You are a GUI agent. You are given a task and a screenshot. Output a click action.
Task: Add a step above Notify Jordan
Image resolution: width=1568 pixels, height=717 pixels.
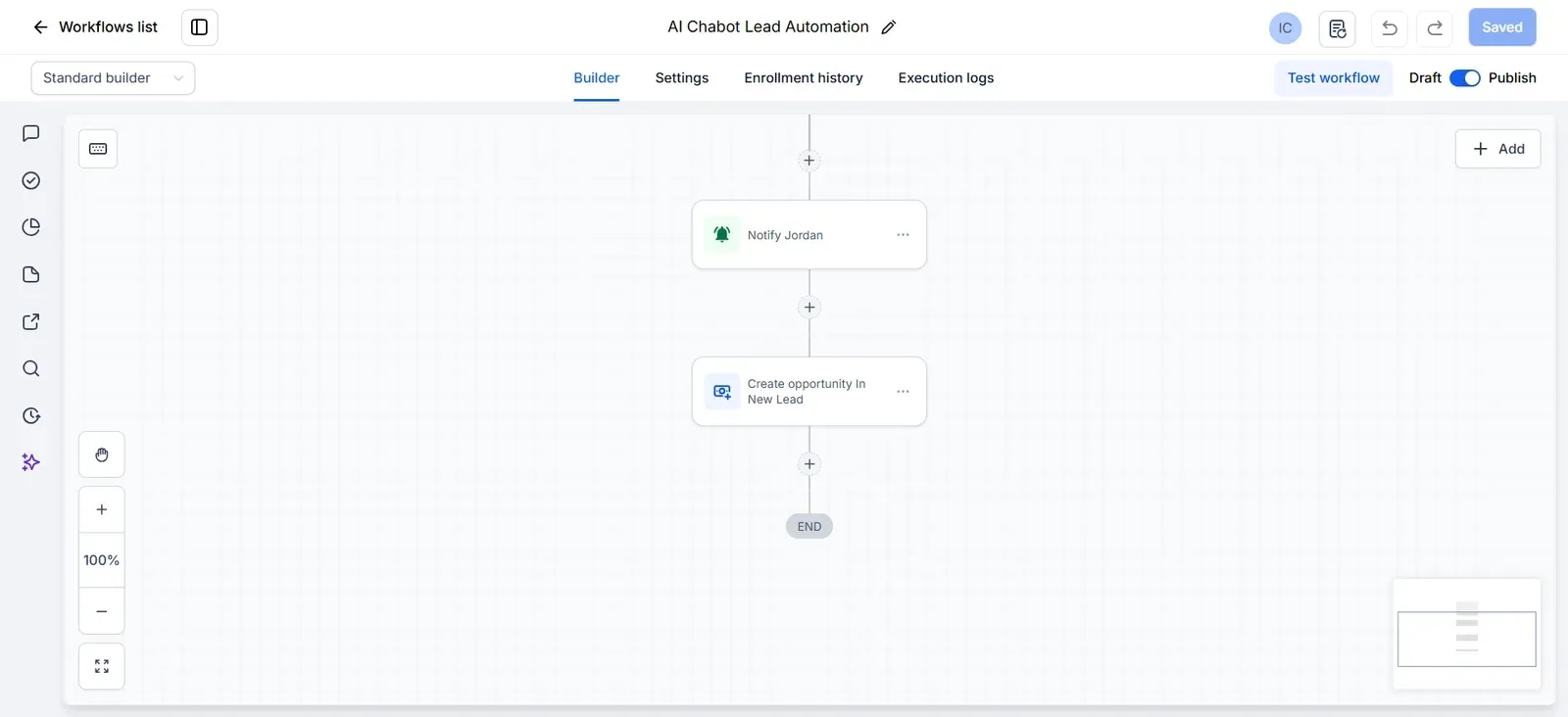click(x=809, y=161)
